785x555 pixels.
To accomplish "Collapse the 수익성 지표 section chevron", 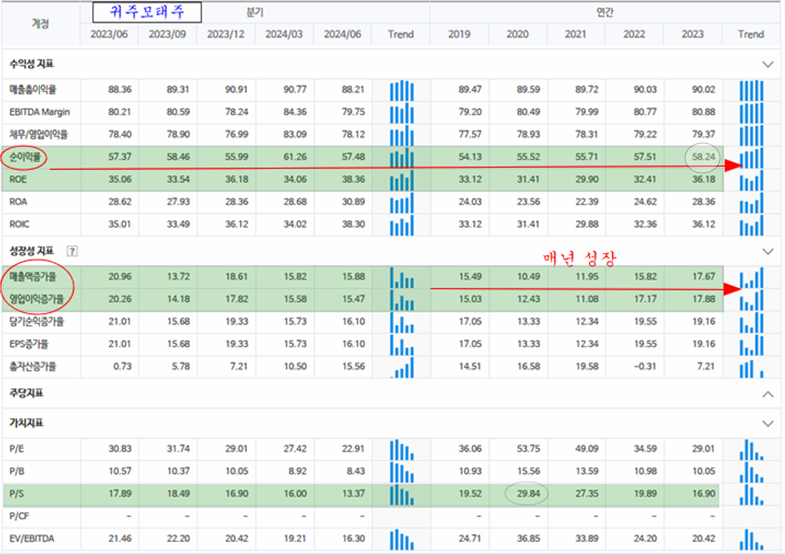I will (768, 64).
